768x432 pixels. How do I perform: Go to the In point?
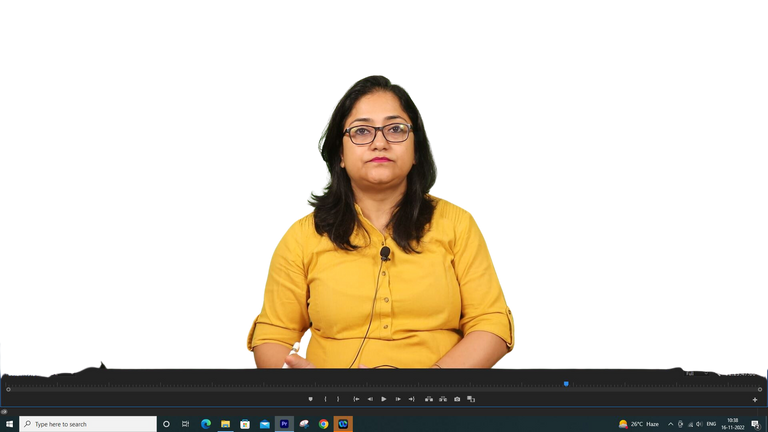coord(356,399)
